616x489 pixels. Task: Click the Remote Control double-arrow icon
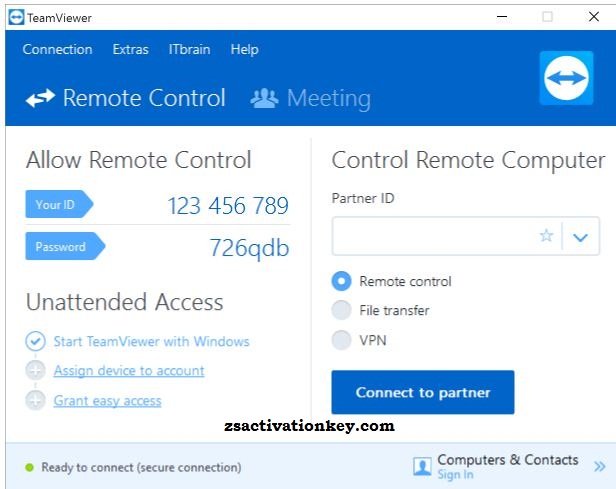(x=40, y=98)
